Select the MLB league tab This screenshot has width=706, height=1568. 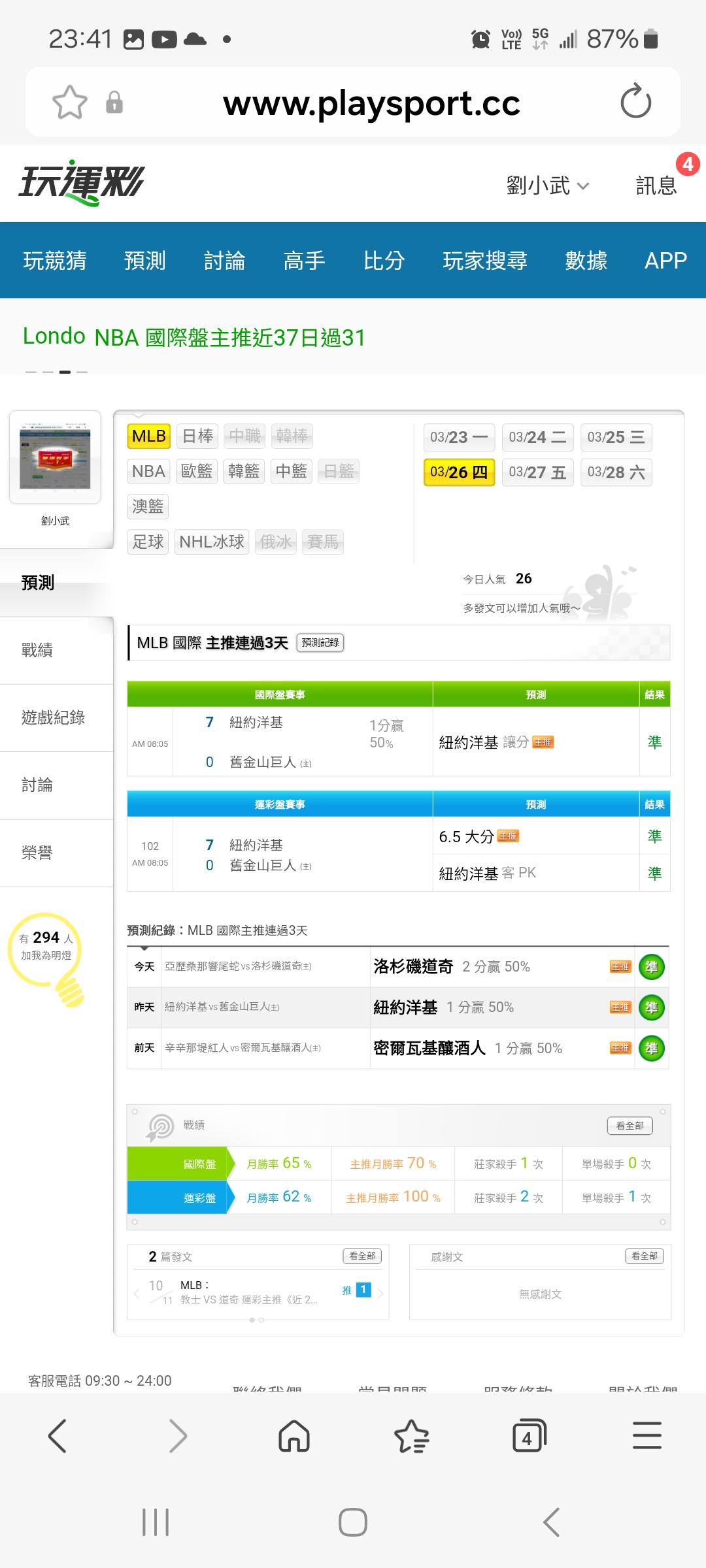[x=149, y=436]
